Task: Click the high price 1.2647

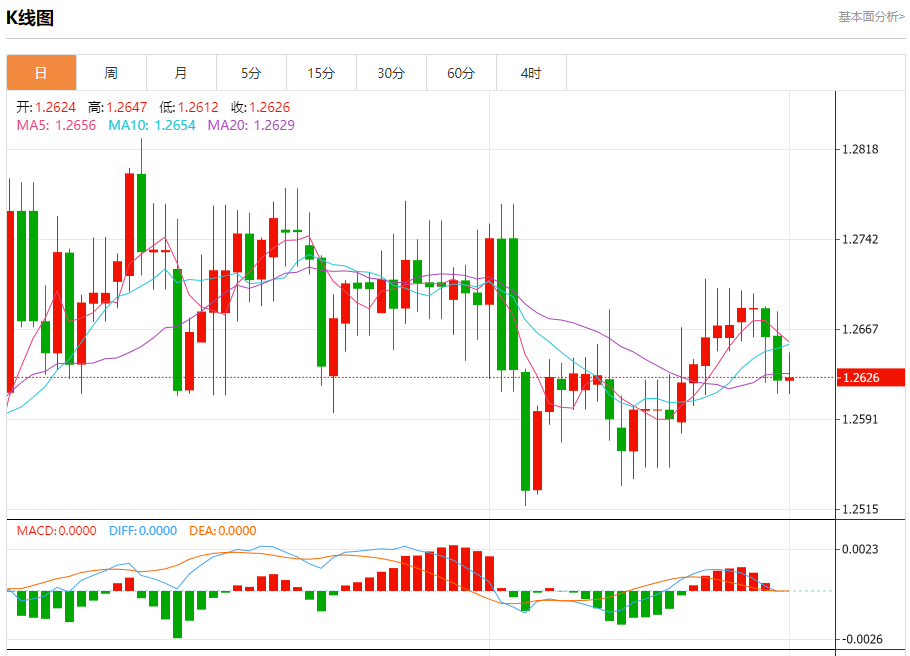Action: point(127,107)
